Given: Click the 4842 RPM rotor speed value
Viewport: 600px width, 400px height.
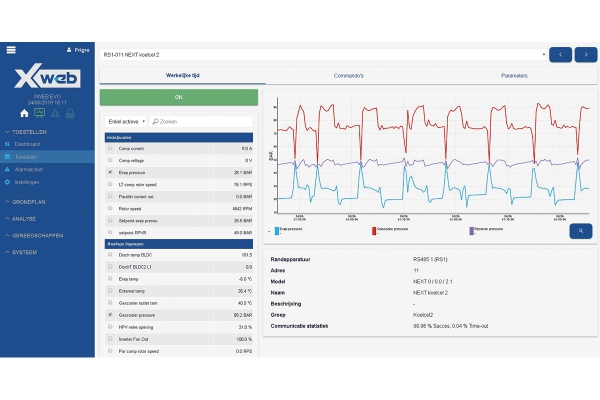Looking at the screenshot, I should (242, 209).
